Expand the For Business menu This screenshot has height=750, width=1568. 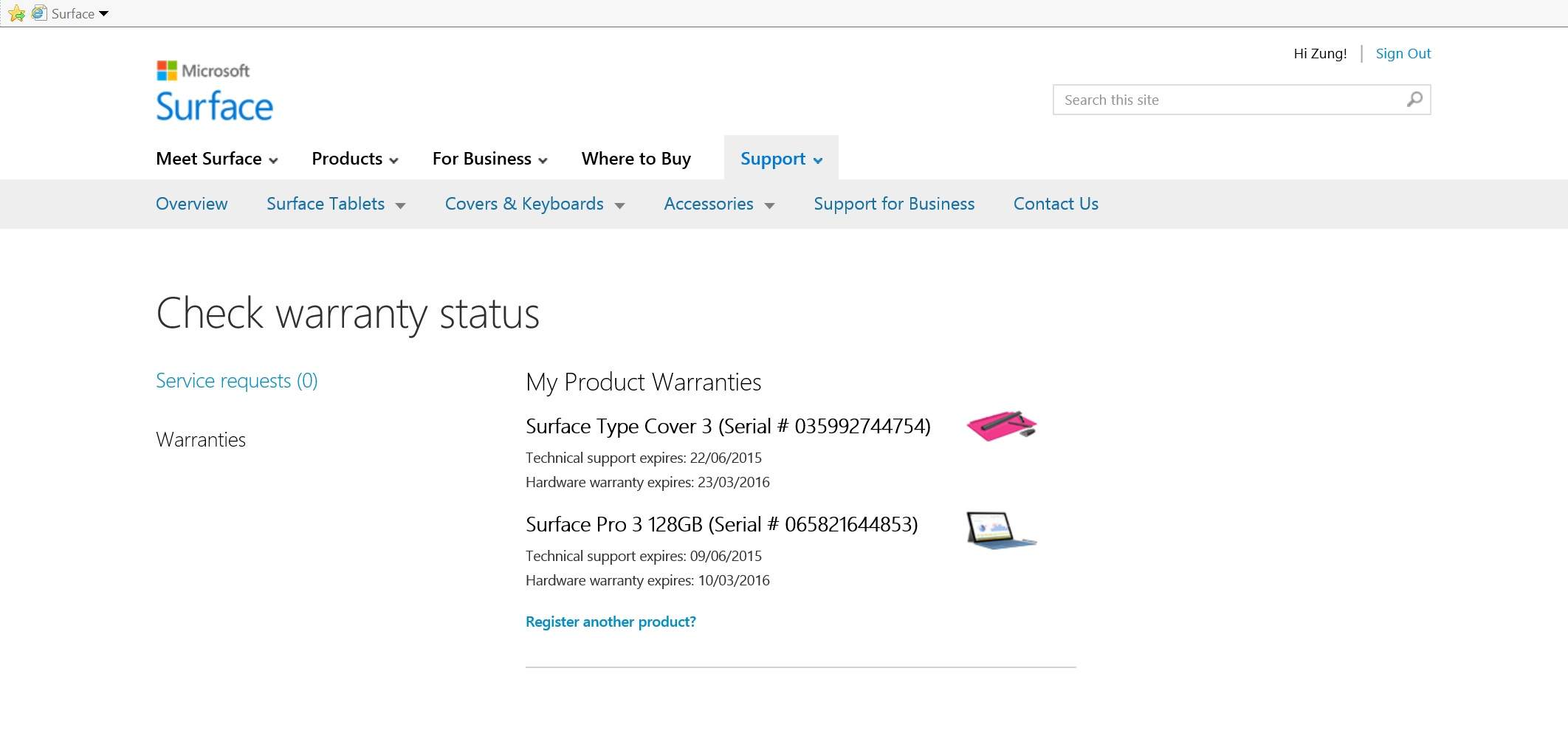pos(490,159)
